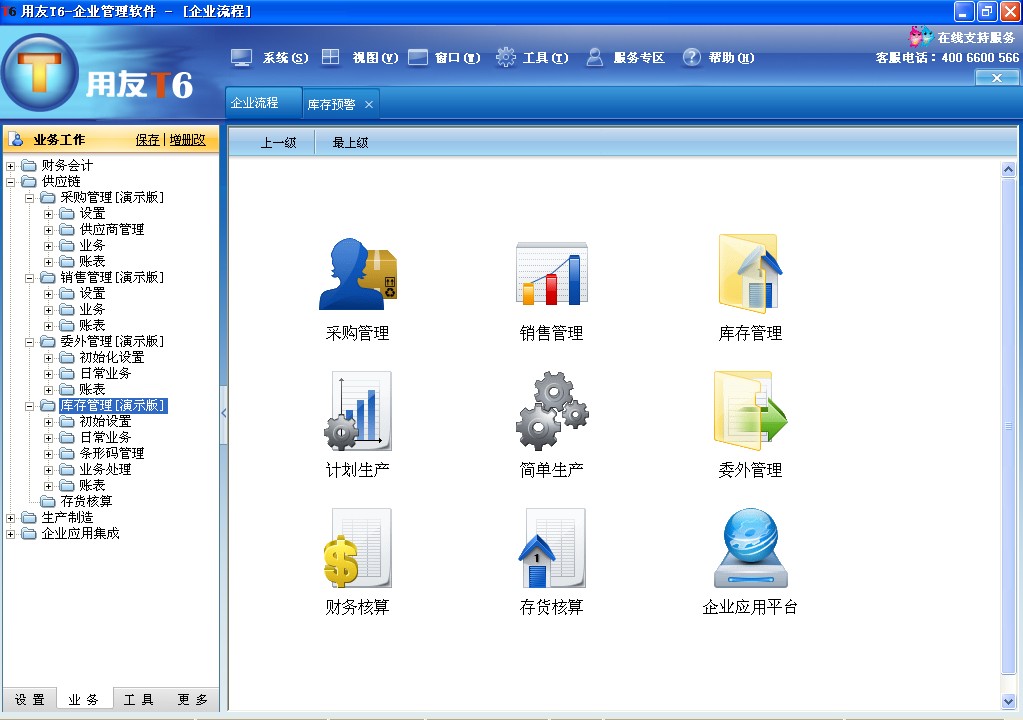Open the 存货核算 icon
The image size is (1023, 720).
(551, 548)
